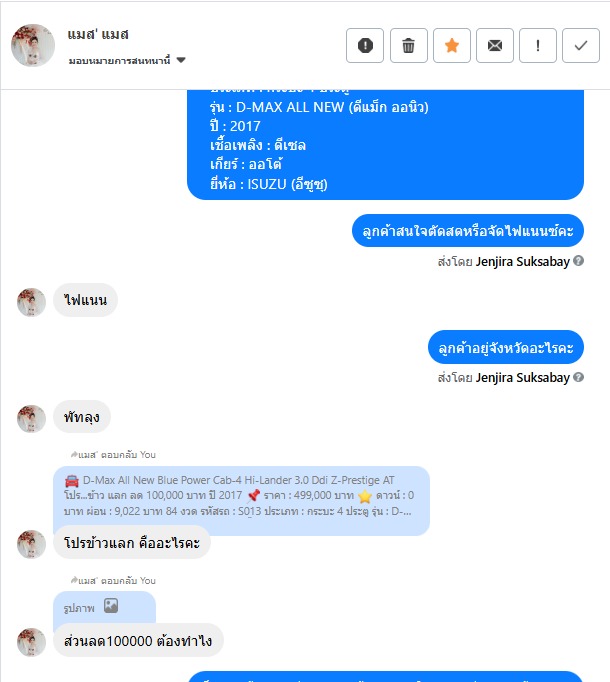Select the ส่วนลด100000 ต้องทำไง message

(x=138, y=641)
